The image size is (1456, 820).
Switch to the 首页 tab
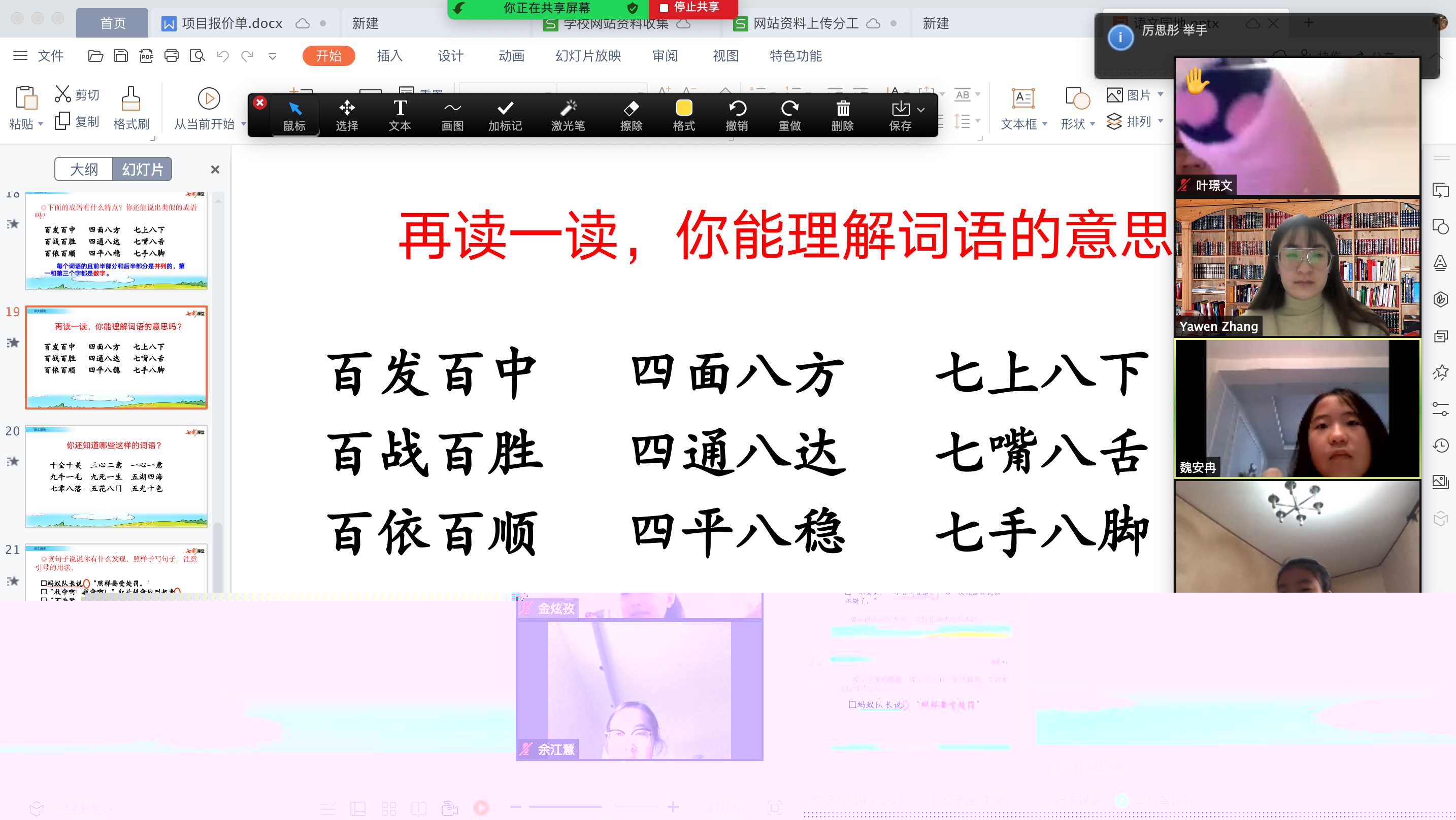(113, 23)
